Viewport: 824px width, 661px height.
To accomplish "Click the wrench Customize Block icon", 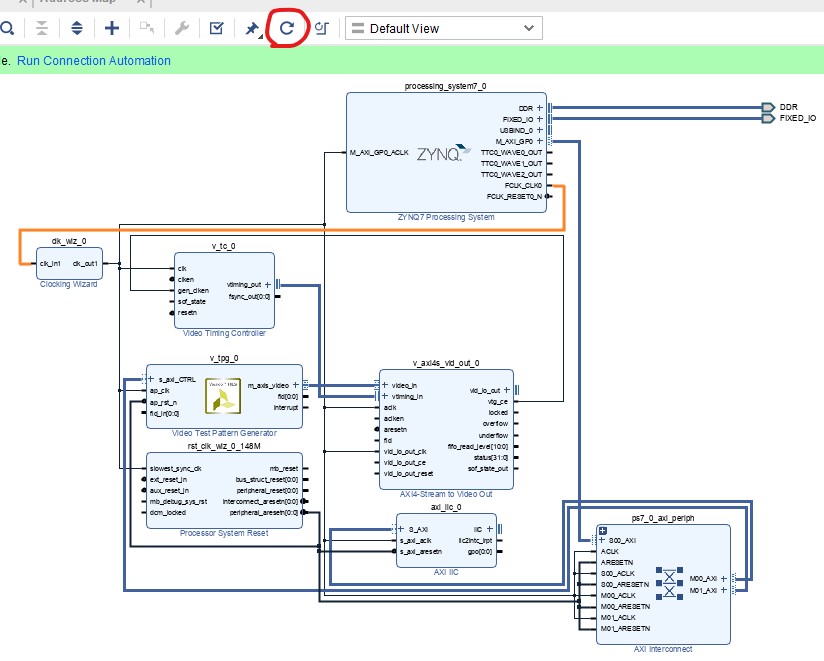I will 181,28.
